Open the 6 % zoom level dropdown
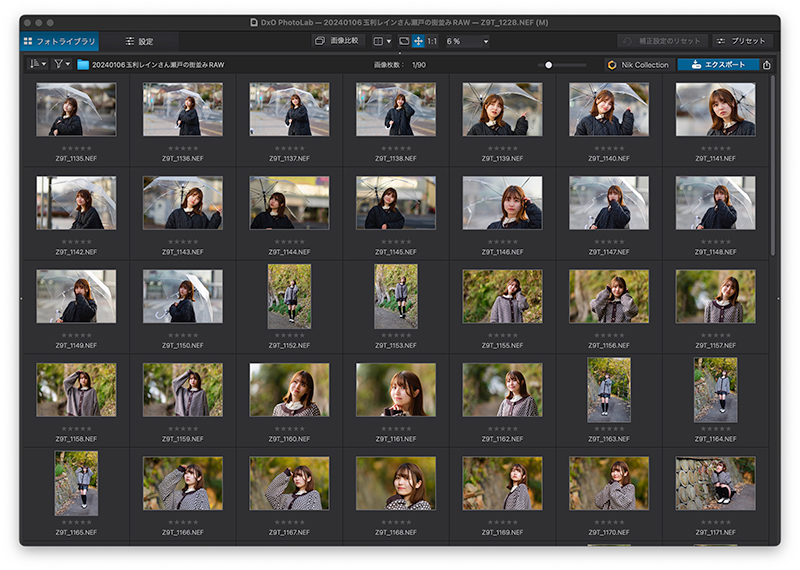 pos(467,41)
